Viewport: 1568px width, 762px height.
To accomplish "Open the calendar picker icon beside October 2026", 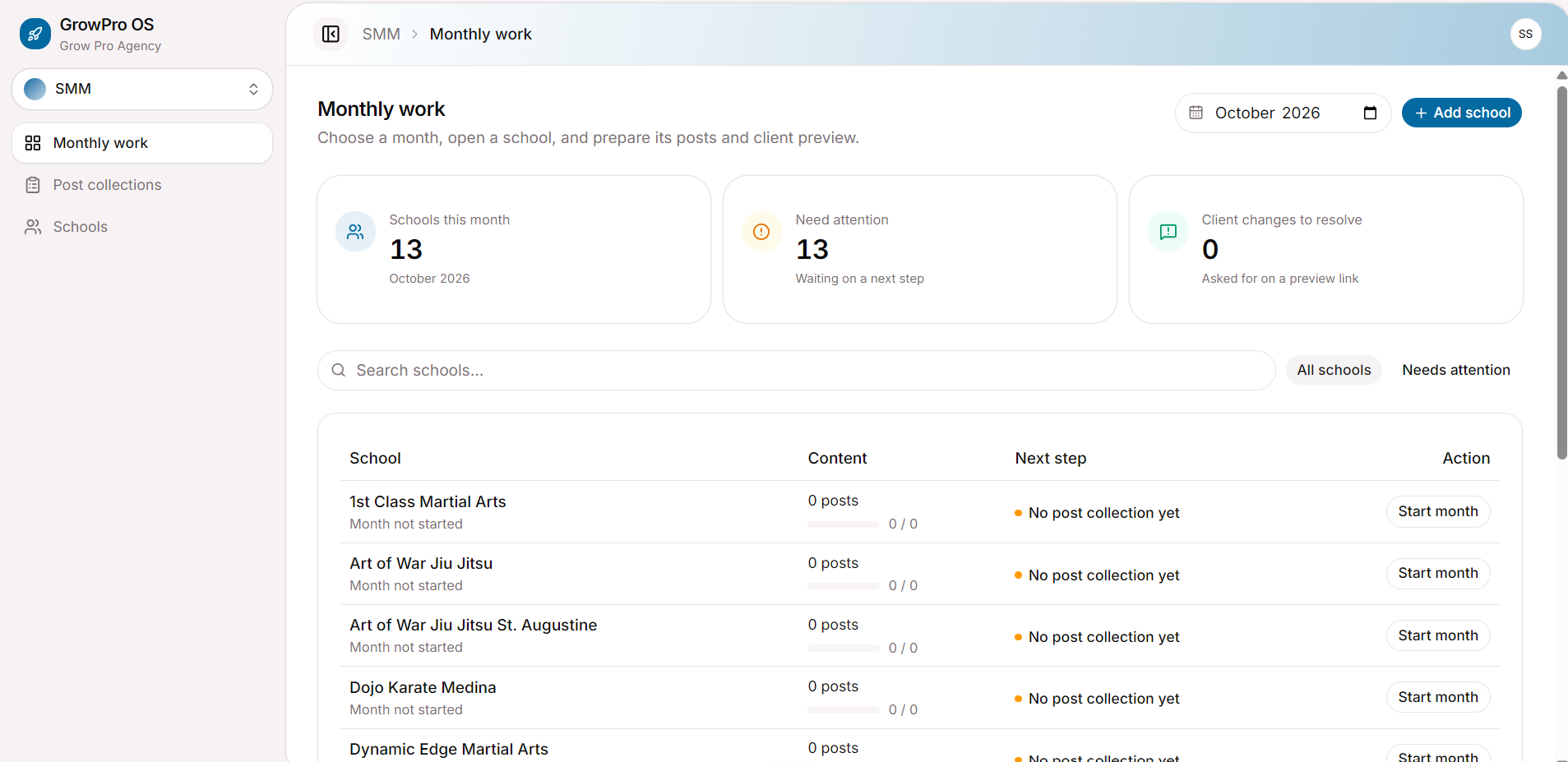I will (1370, 113).
